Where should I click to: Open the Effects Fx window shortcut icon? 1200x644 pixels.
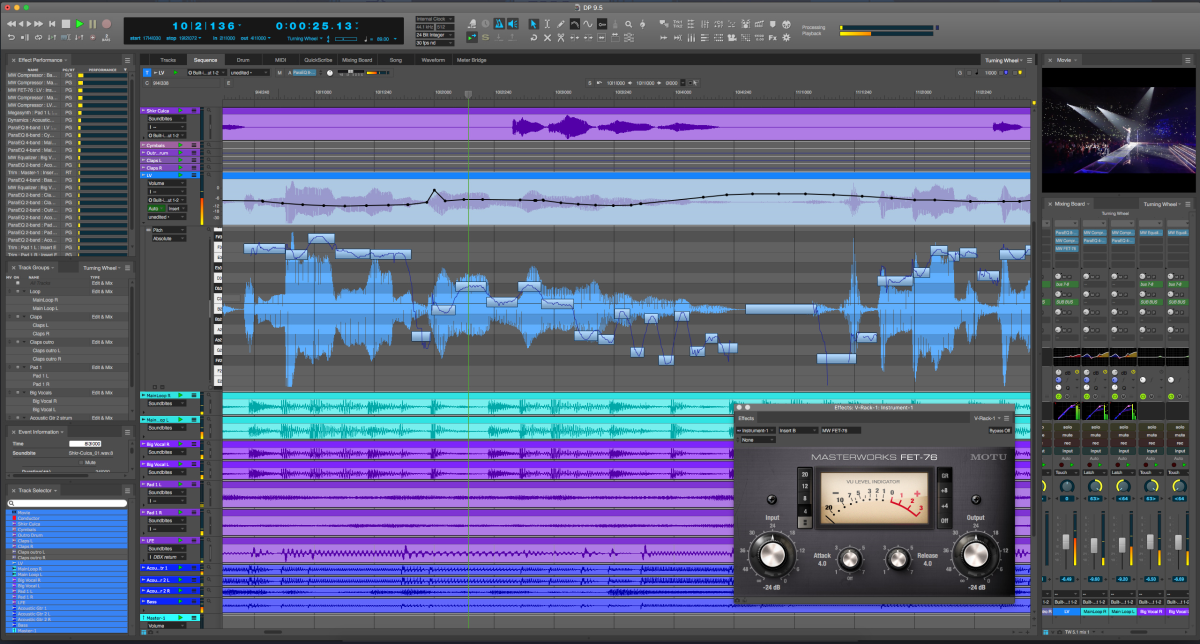pos(772,38)
